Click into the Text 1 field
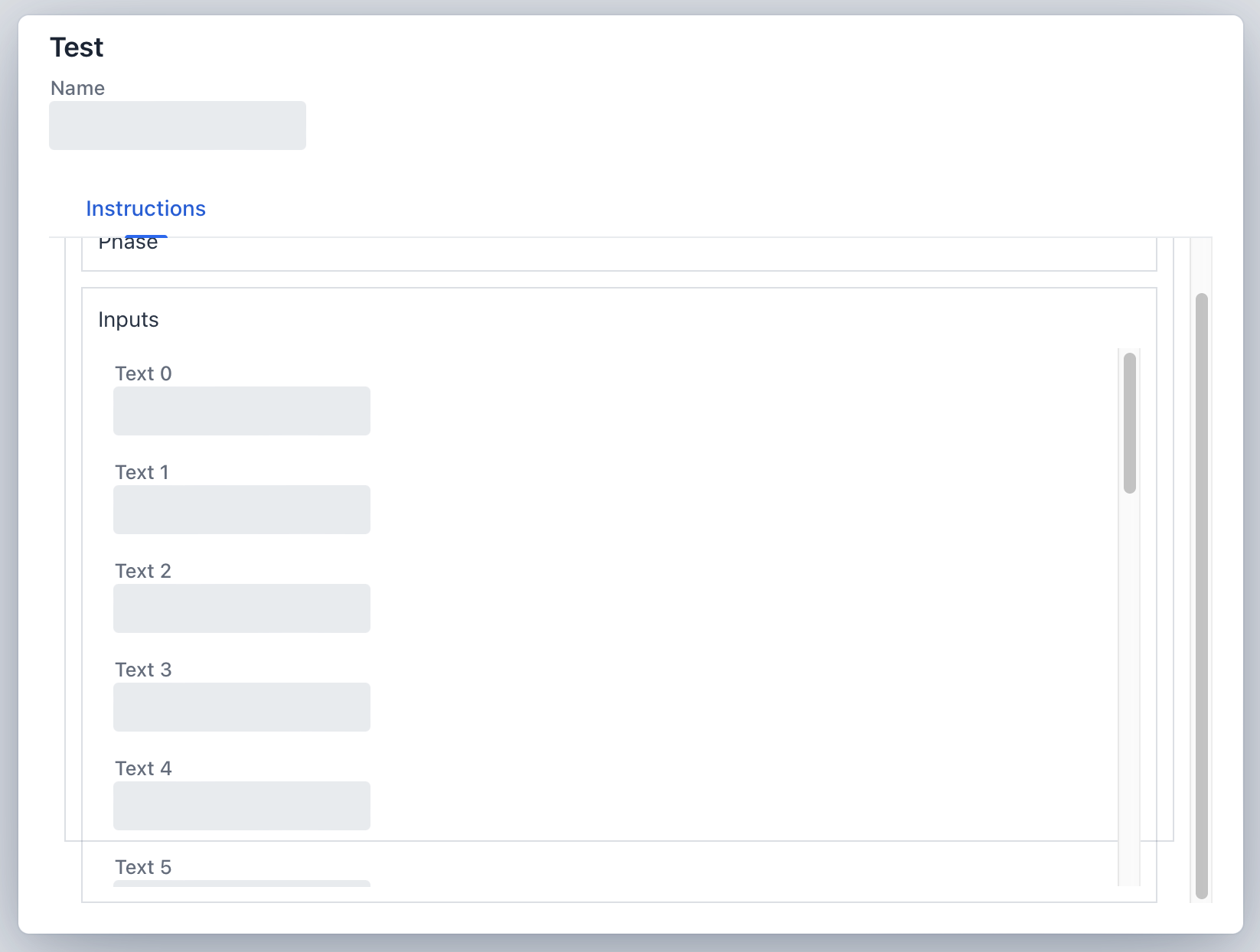 241,510
